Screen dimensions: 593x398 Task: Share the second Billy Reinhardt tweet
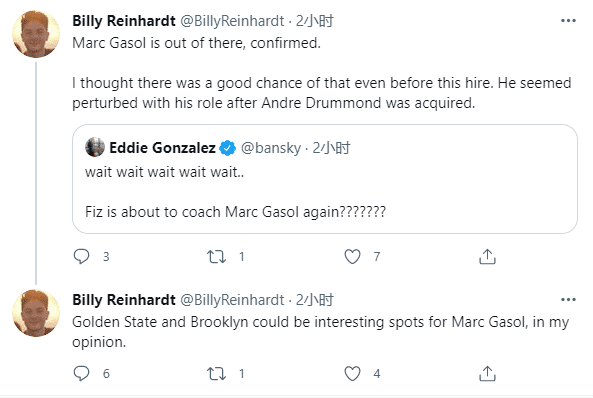487,373
